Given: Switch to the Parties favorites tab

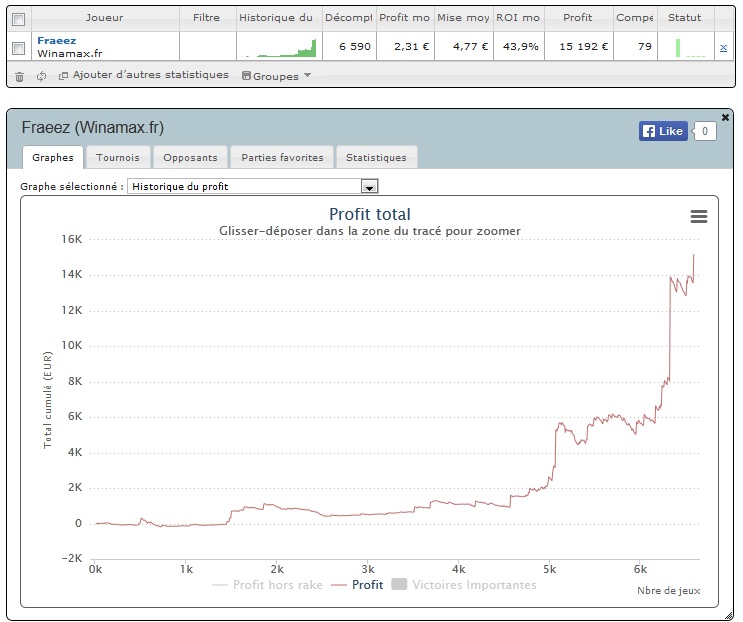Looking at the screenshot, I should pyautogui.click(x=282, y=157).
